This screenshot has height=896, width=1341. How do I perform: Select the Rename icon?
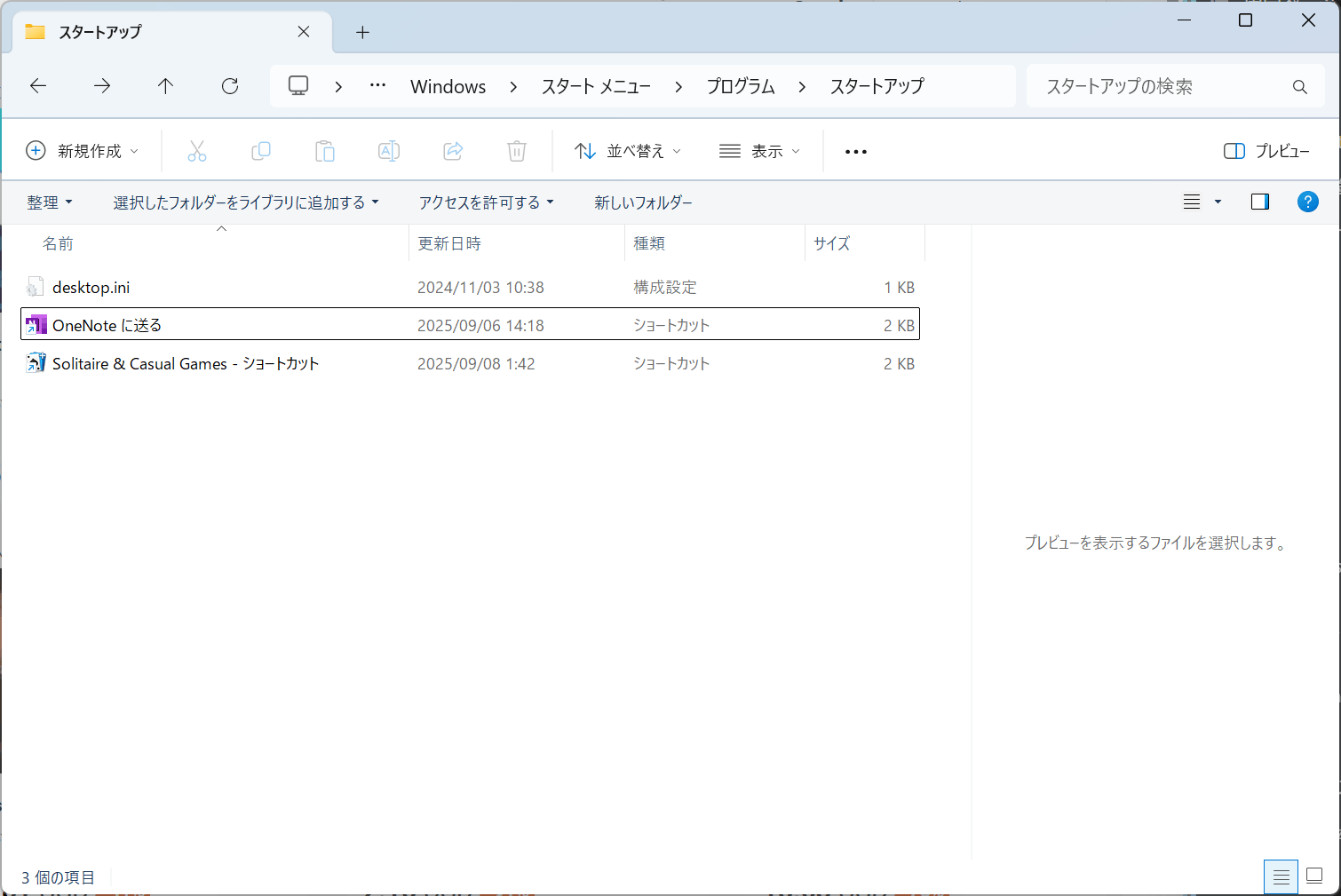pos(388,150)
